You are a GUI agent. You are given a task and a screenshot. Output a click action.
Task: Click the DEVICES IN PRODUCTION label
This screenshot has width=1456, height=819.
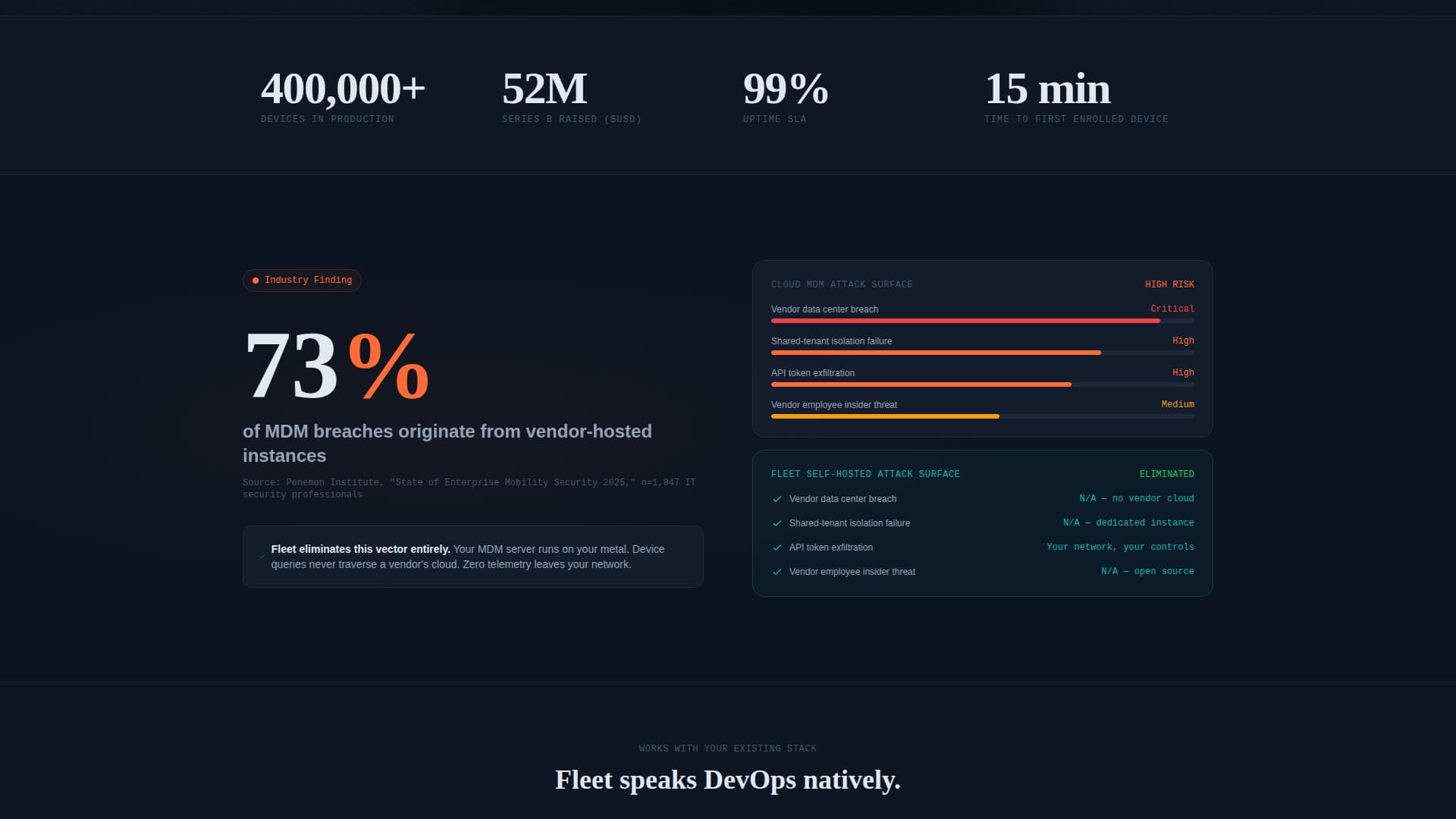click(328, 119)
